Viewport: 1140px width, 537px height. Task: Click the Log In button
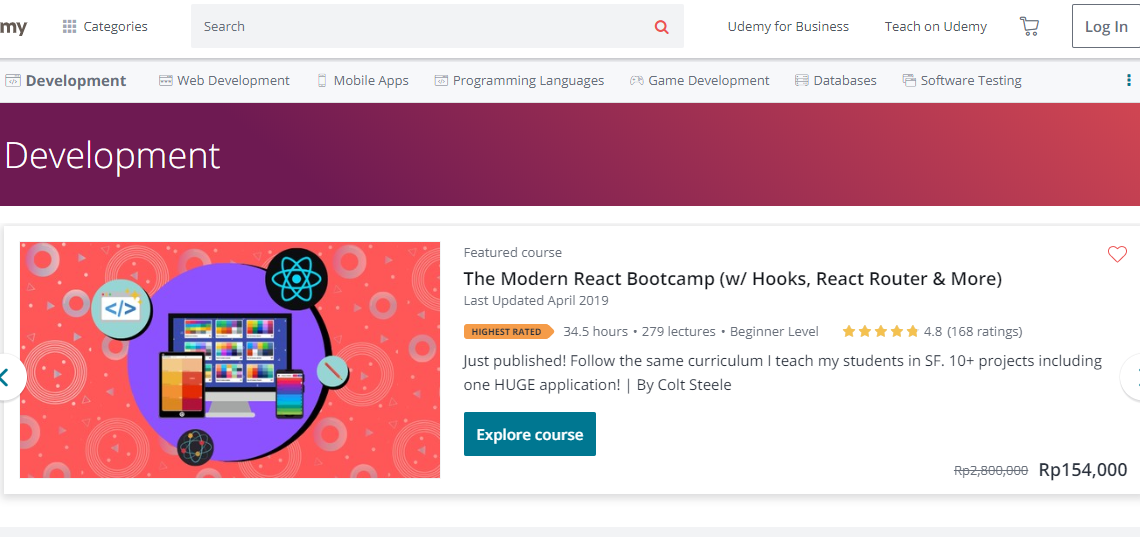1105,27
